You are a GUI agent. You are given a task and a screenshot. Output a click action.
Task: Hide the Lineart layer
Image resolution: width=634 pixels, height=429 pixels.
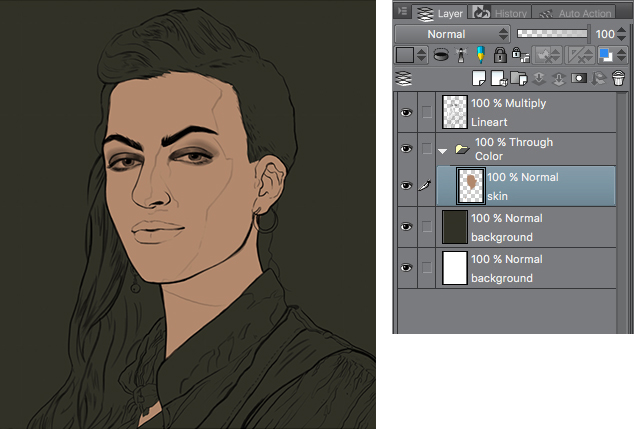(406, 113)
